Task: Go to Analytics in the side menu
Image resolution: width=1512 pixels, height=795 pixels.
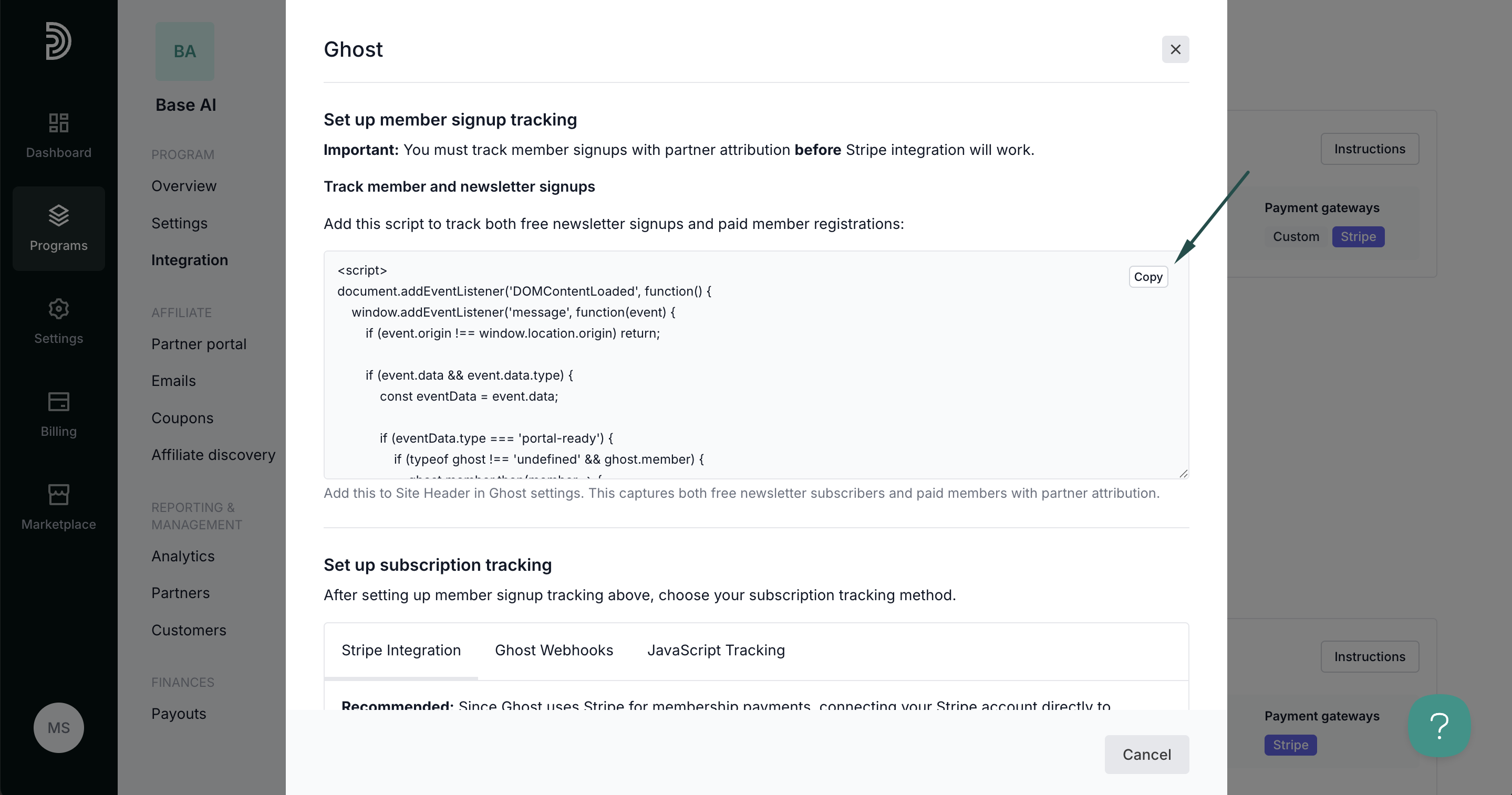Action: 182,556
